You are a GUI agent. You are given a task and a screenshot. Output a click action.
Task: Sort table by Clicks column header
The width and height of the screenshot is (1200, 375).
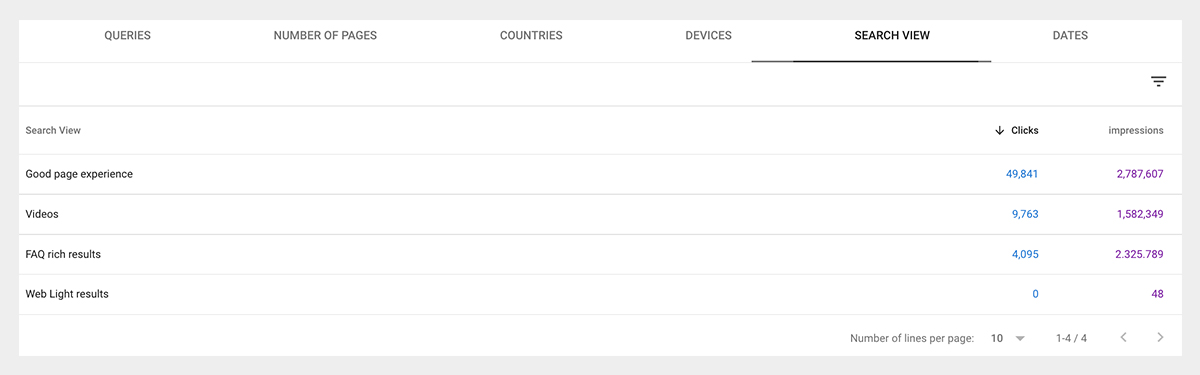1025,131
